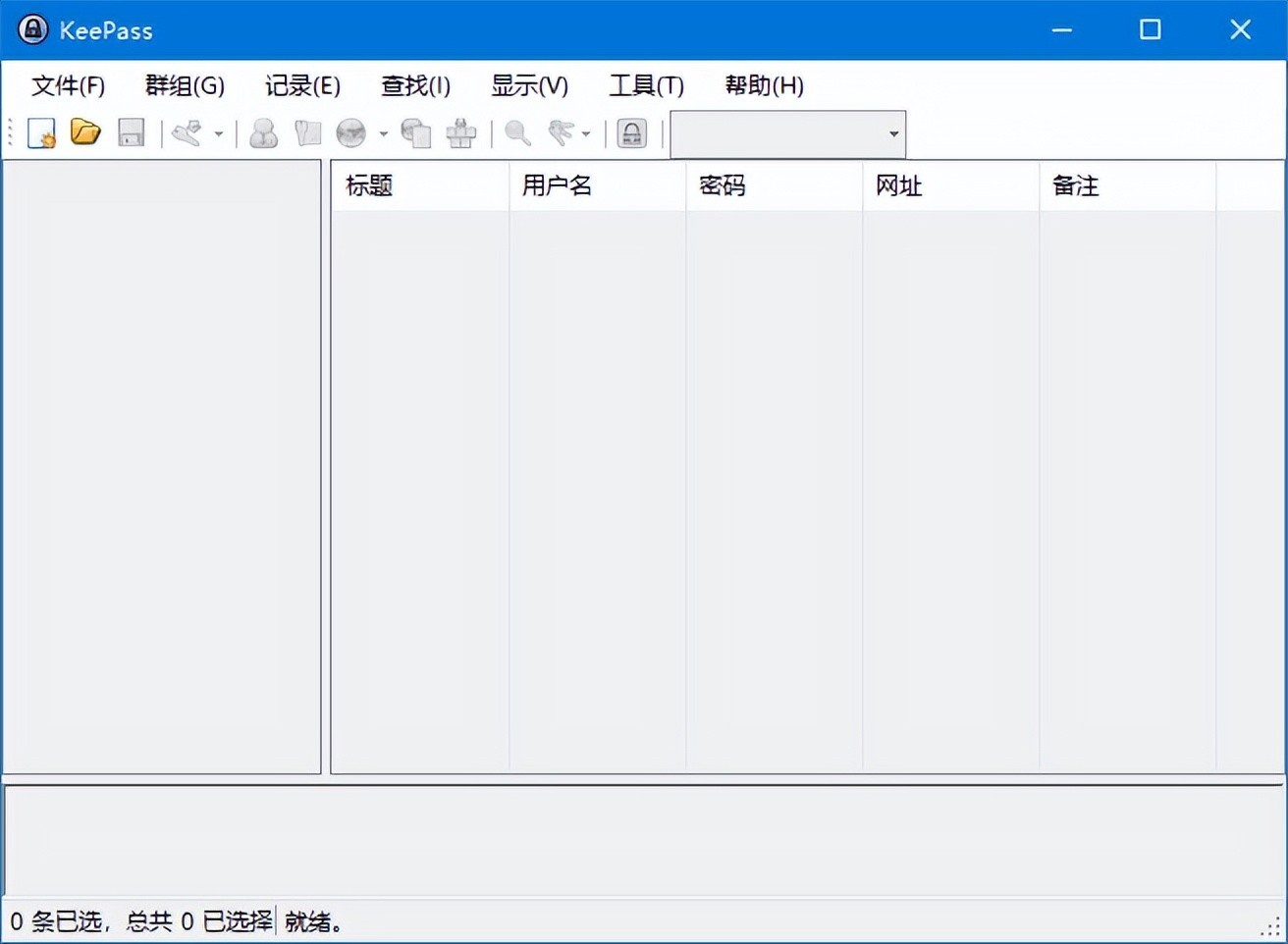
Task: Sort entries by the 标题 column header
Action: [420, 185]
